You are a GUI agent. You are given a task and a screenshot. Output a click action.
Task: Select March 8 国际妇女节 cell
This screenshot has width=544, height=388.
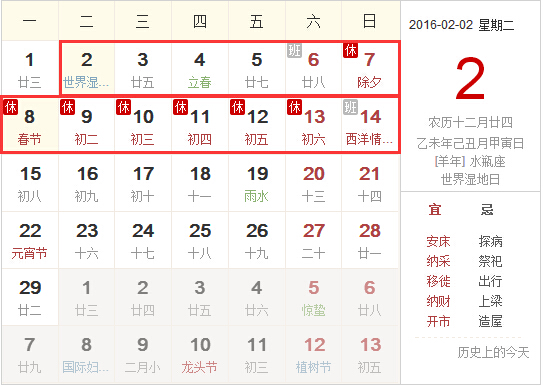click(86, 354)
